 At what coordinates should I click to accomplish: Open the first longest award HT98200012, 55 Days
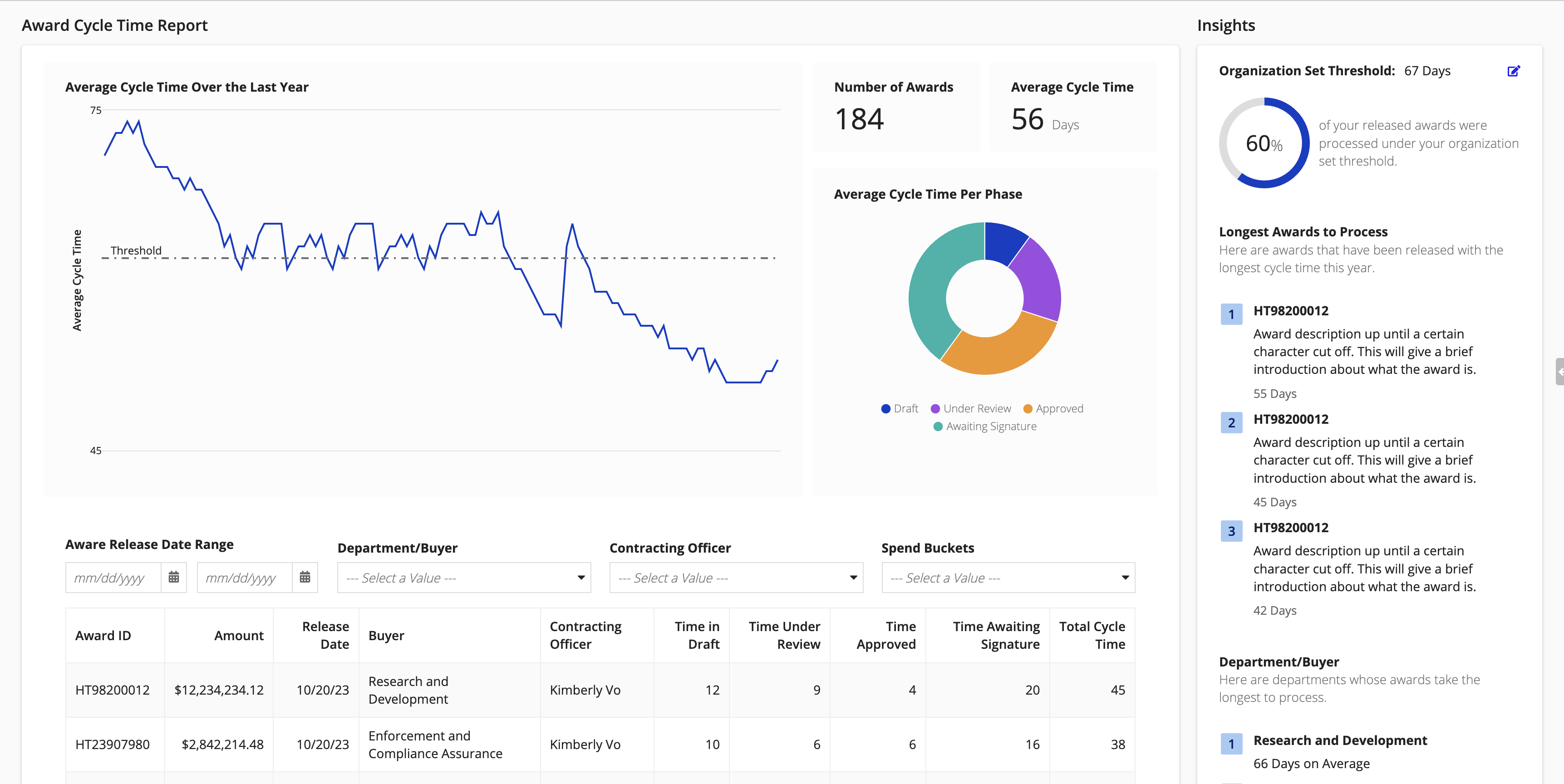pyautogui.click(x=1291, y=311)
